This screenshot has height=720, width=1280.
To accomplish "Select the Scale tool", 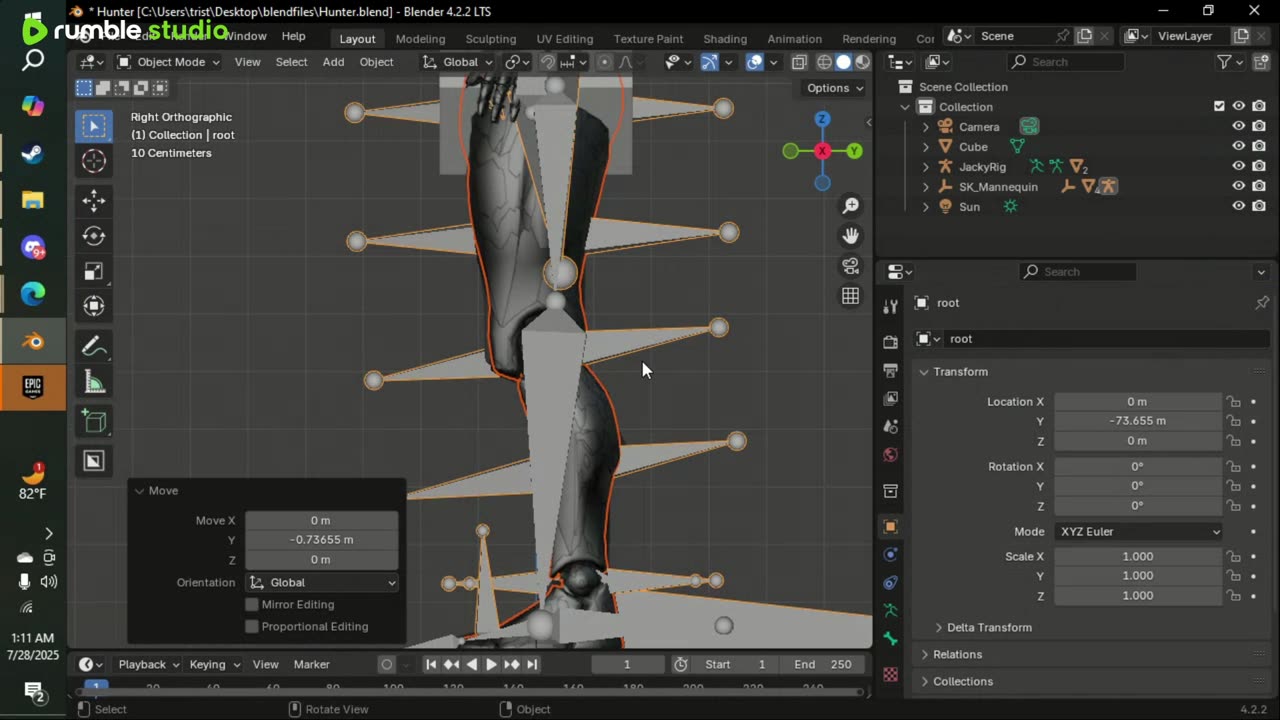I will (94, 272).
